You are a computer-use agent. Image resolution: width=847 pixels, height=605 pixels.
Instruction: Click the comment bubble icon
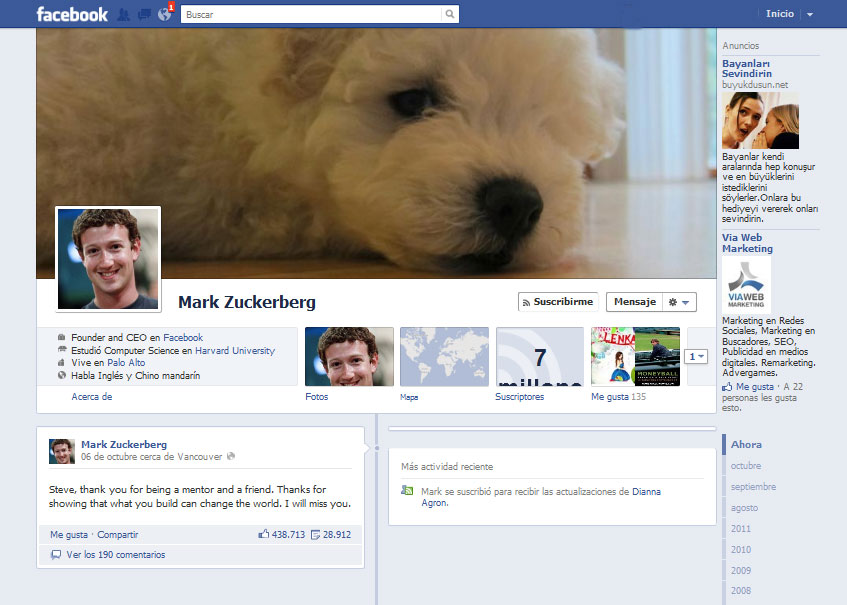tap(56, 555)
